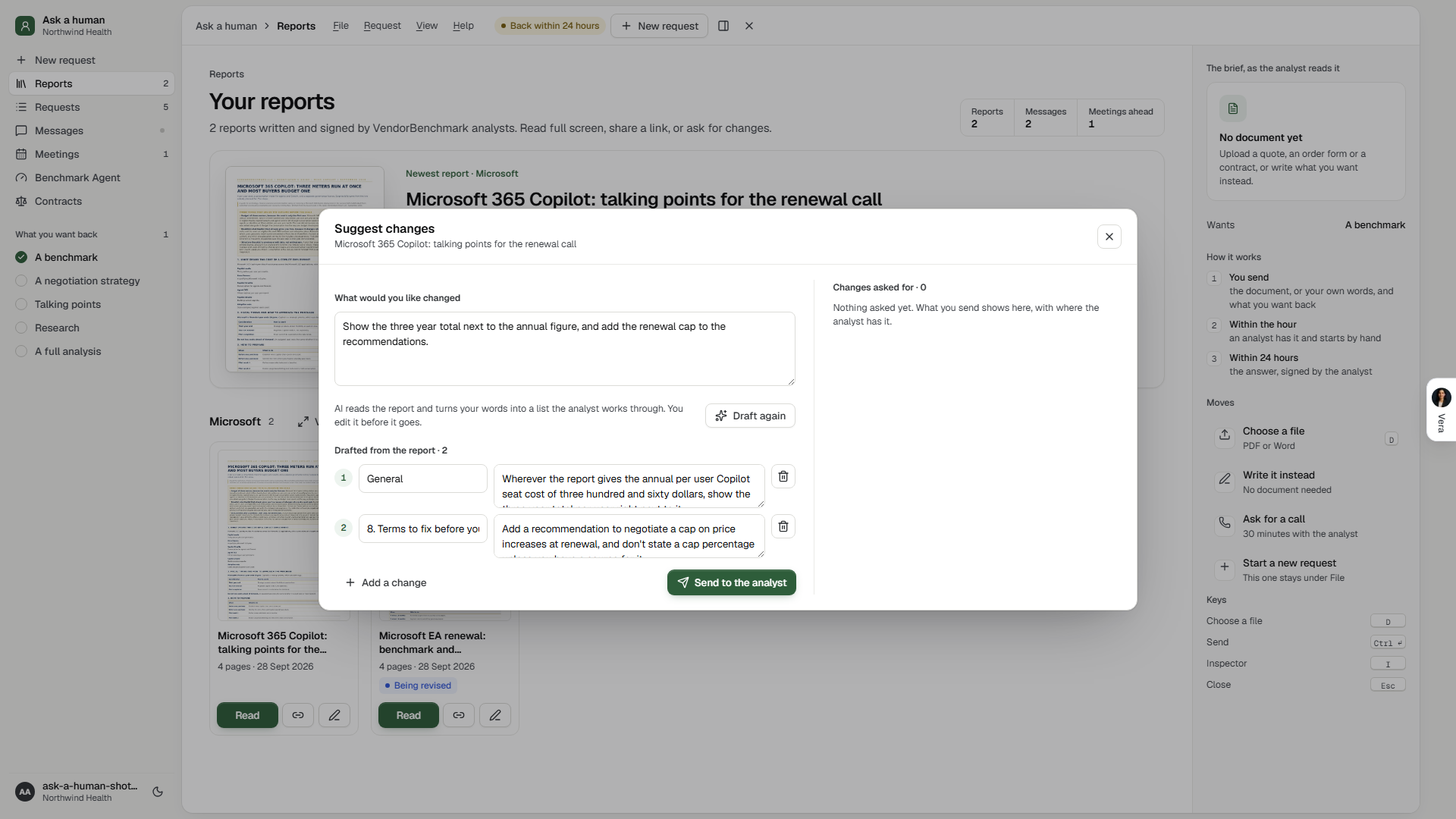
Task: Toggle the side panel layout icon
Action: coord(723,26)
